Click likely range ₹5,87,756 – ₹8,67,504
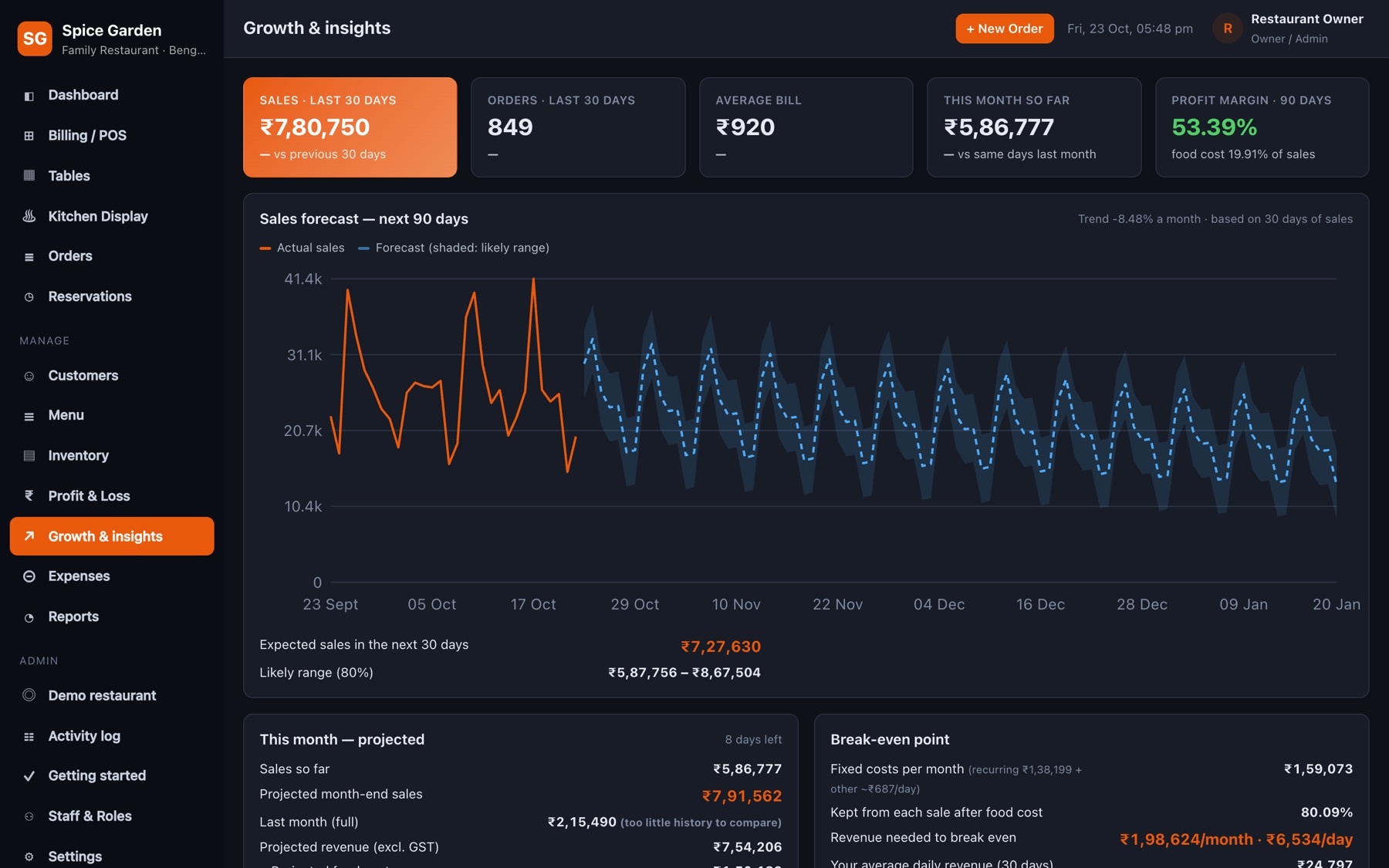This screenshot has height=868, width=1389. tap(684, 673)
